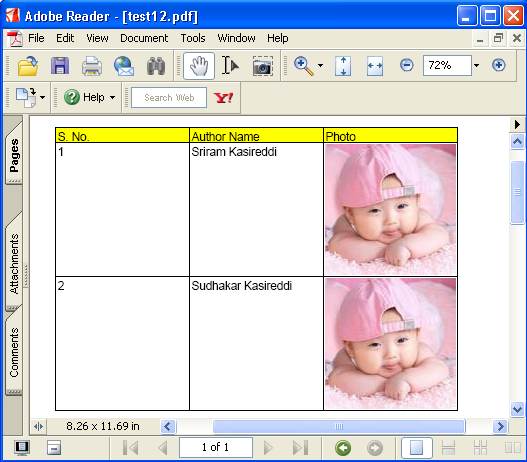Image resolution: width=527 pixels, height=462 pixels.
Task: Print the document with the printer icon
Action: (92, 66)
